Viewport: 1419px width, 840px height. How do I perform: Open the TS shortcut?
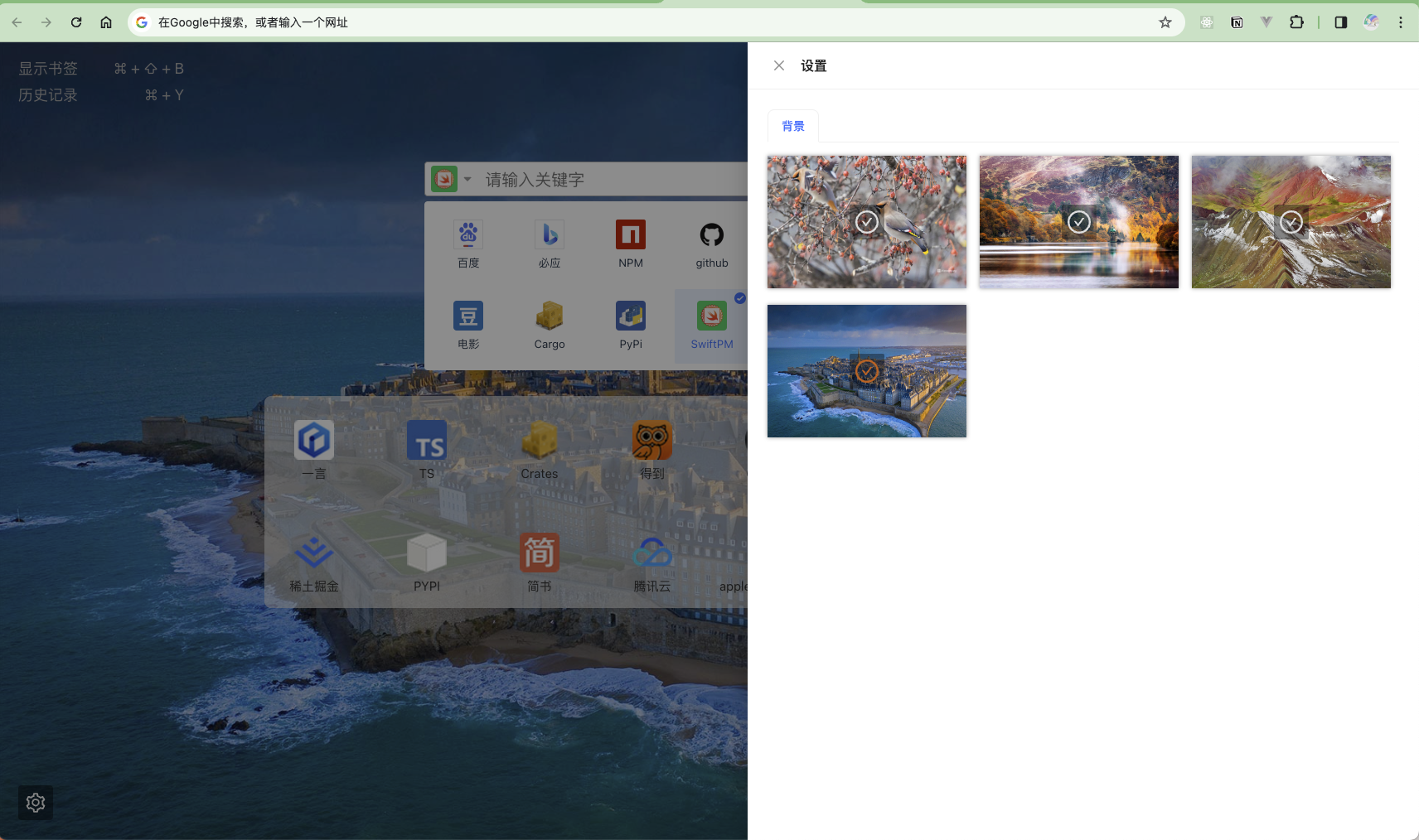pos(427,450)
